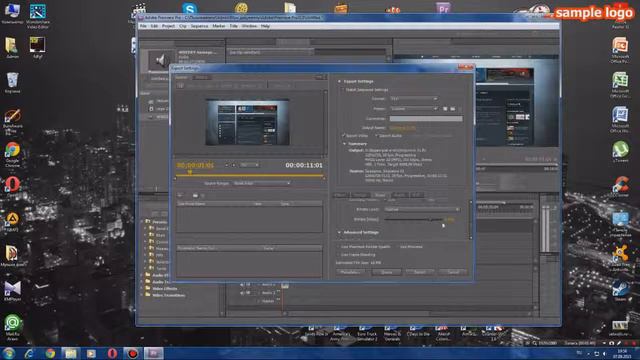The height and width of the screenshot is (360, 640).
Task: Click the Comments input field
Action: [x=426, y=119]
